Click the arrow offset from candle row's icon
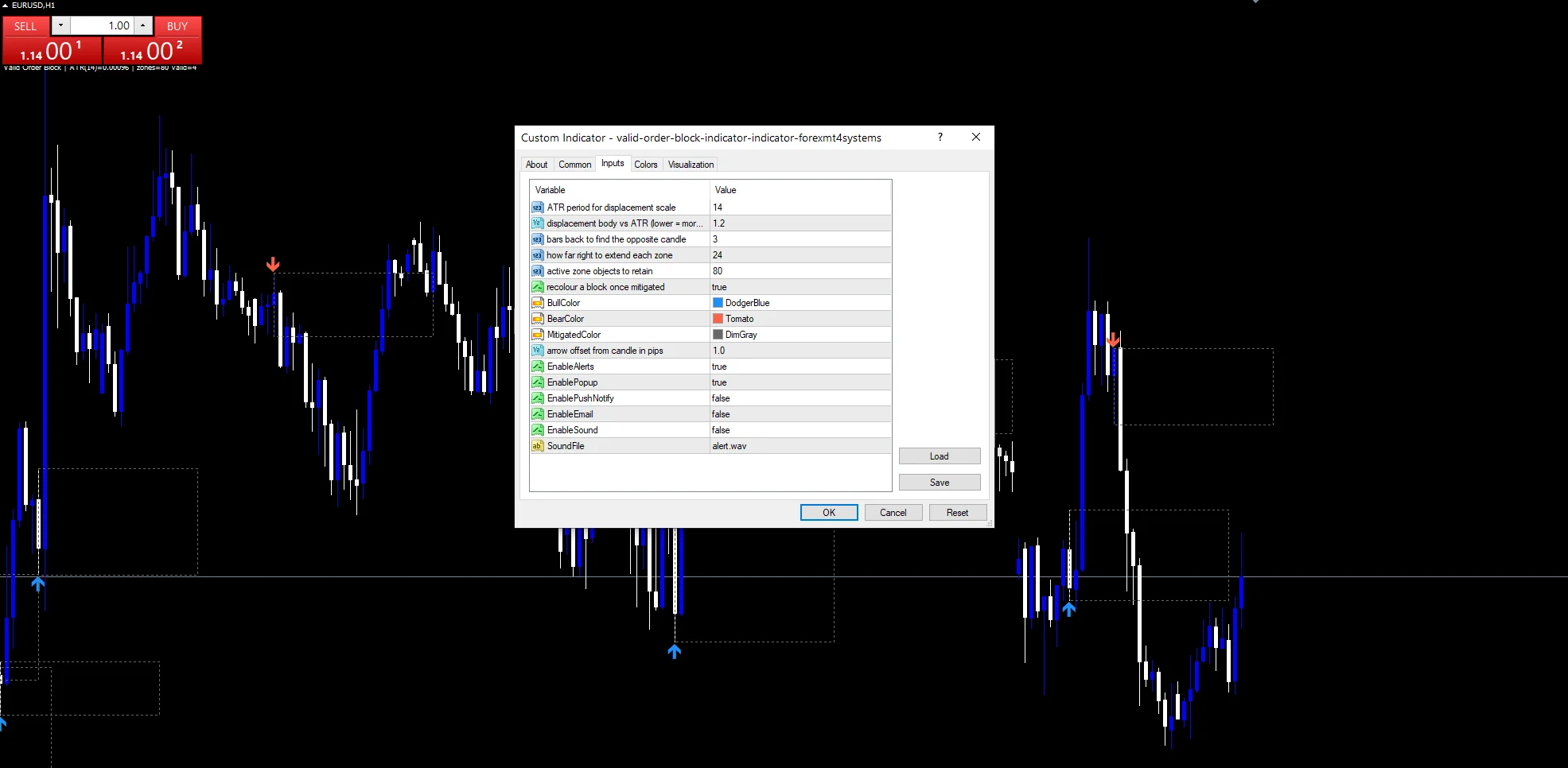The width and height of the screenshot is (1568, 768). [x=538, y=351]
